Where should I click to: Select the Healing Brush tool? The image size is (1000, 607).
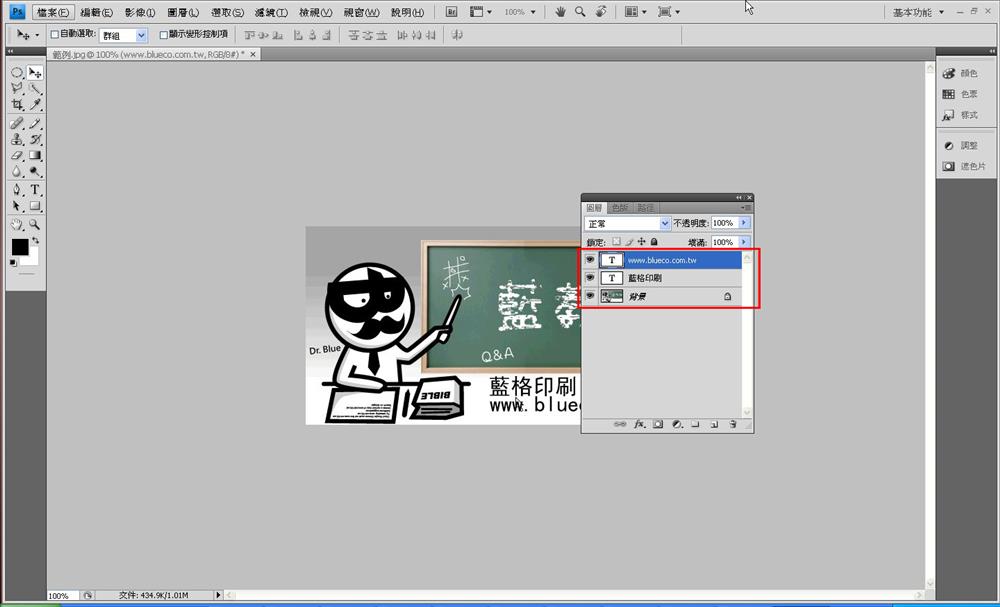17,124
